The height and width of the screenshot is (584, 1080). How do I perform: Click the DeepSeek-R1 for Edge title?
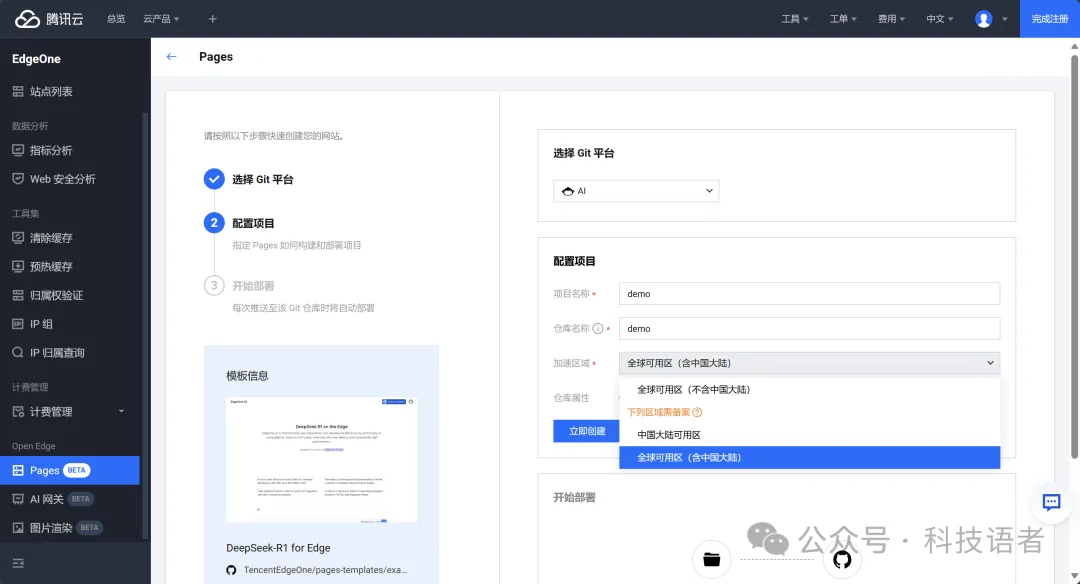278,548
